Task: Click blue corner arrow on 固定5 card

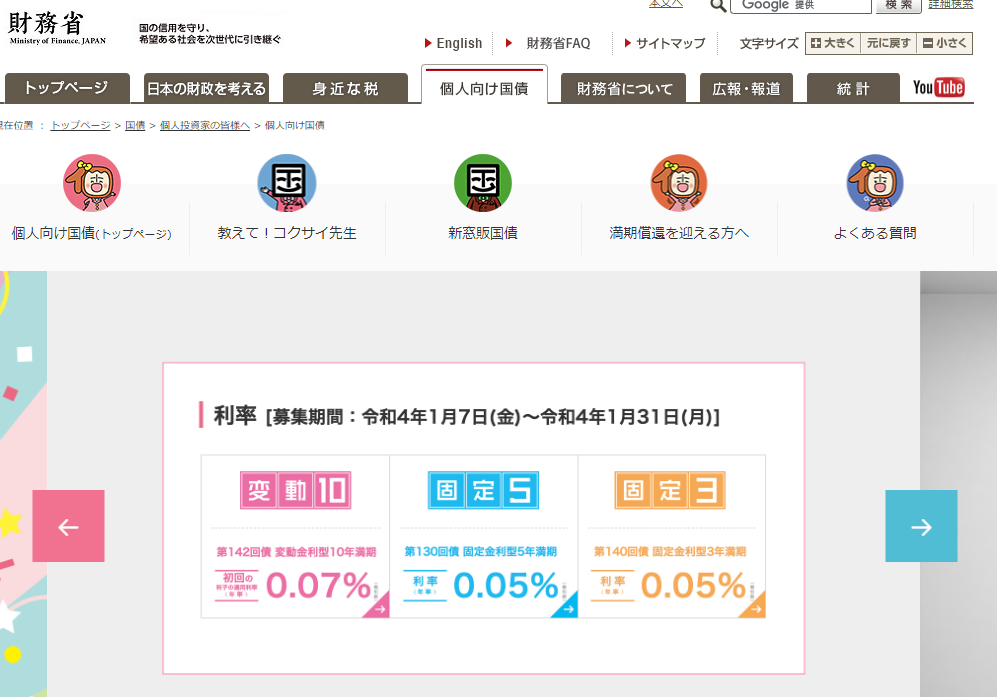Action: pos(567,607)
